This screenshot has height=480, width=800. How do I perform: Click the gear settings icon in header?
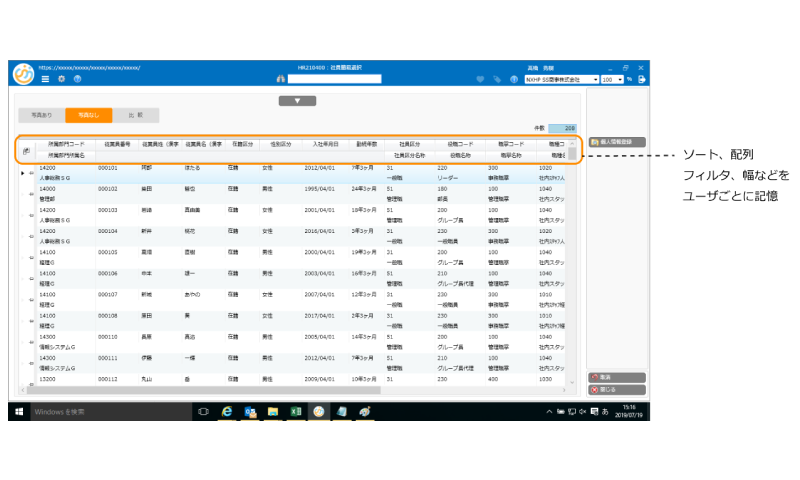[x=61, y=78]
